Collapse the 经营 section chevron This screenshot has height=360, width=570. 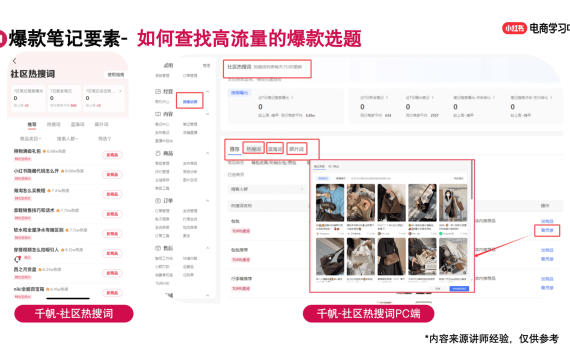pos(208,91)
